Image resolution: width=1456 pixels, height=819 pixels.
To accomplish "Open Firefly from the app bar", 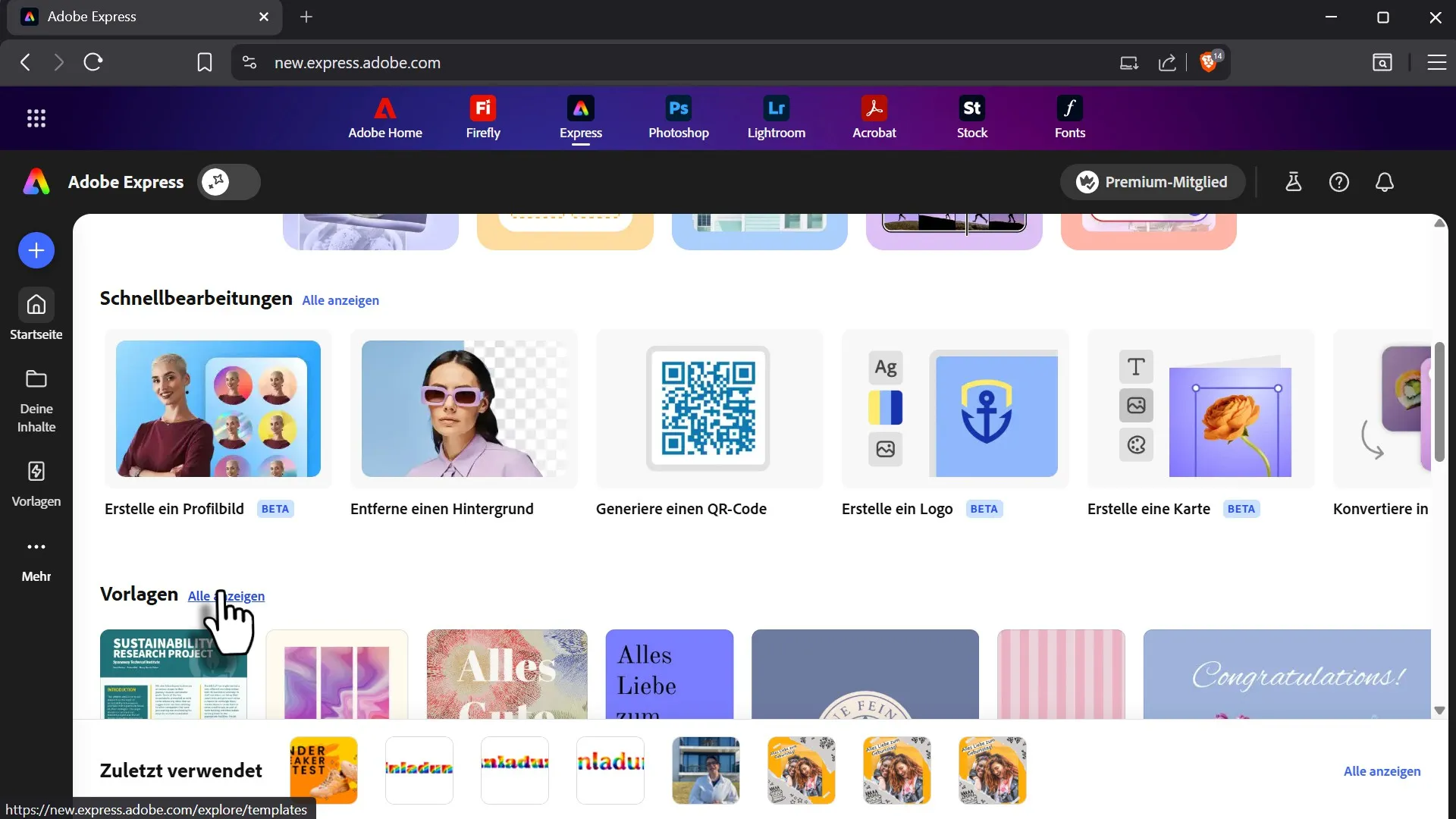I will pyautogui.click(x=483, y=118).
